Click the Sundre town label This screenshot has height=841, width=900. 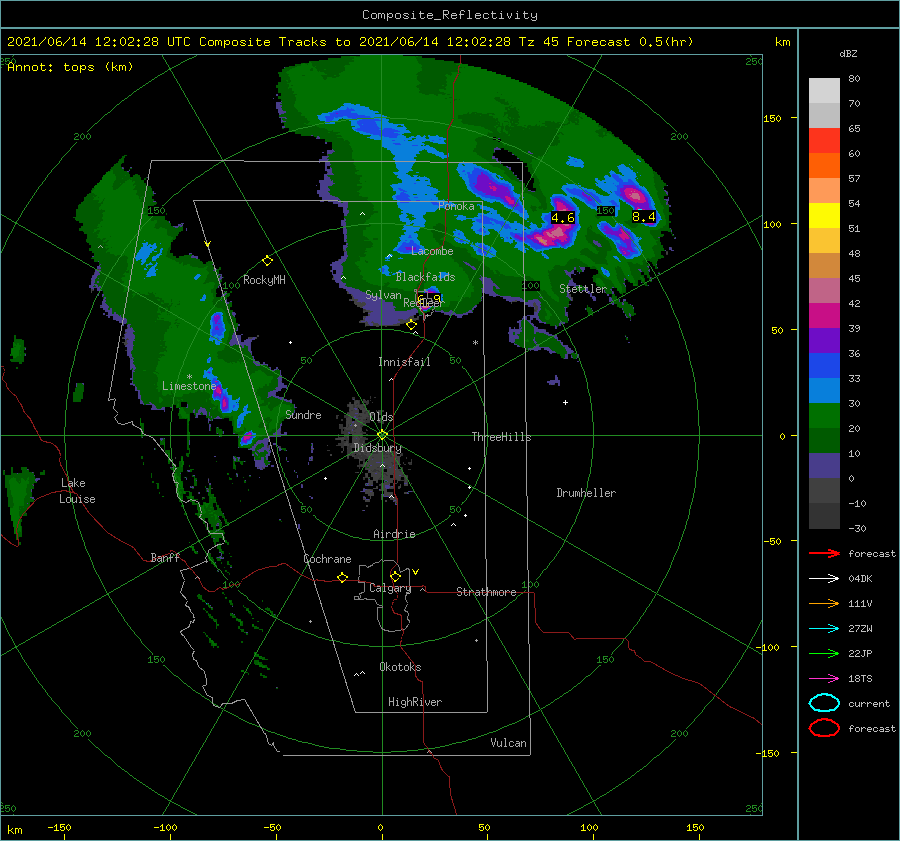304,414
